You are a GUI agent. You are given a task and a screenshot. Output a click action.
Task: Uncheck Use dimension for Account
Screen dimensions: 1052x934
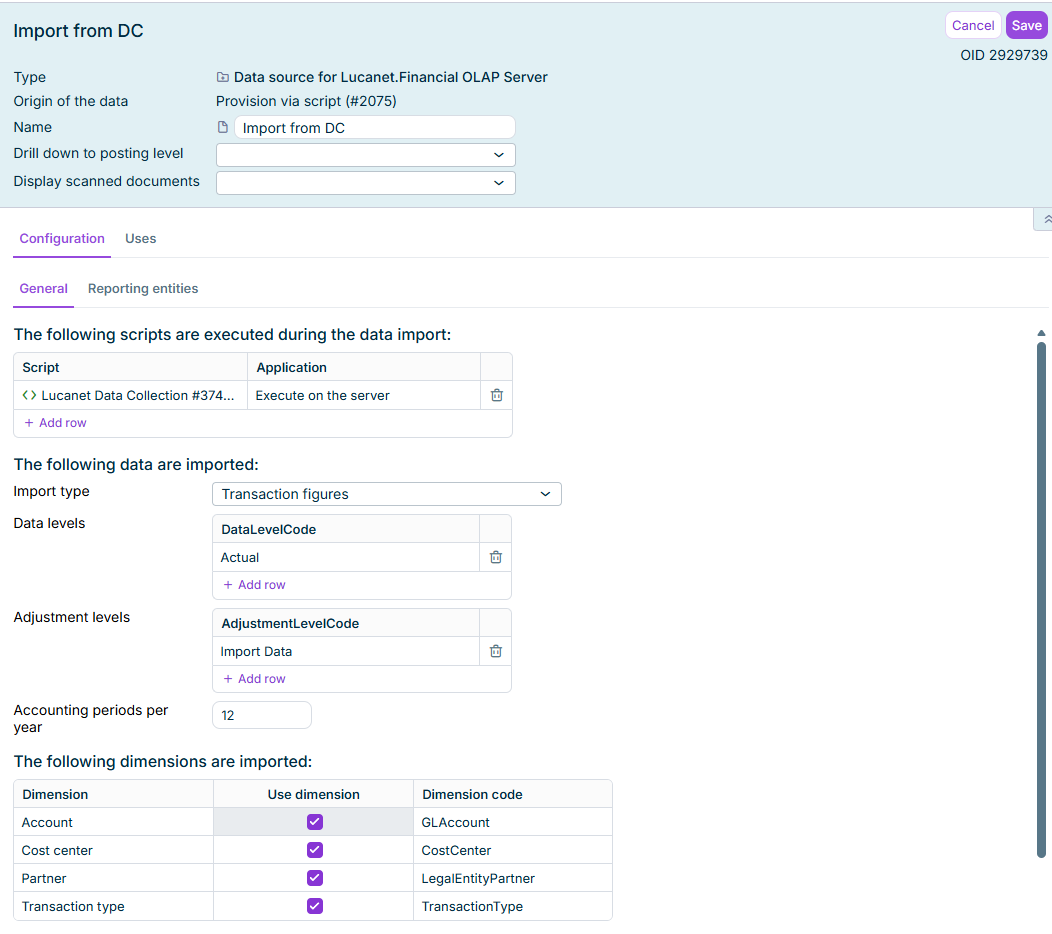pyautogui.click(x=315, y=822)
